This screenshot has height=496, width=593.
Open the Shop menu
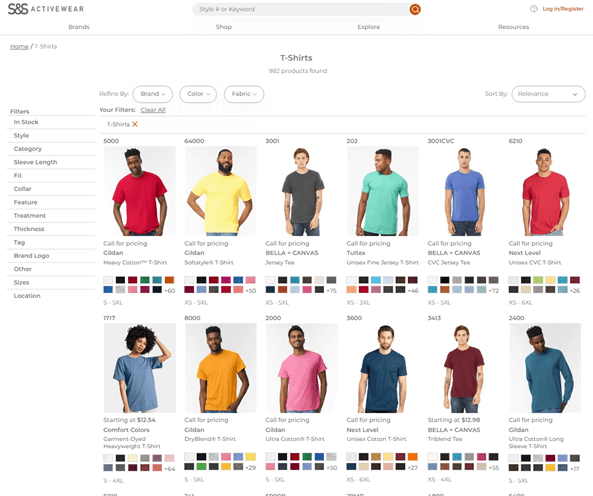224,27
